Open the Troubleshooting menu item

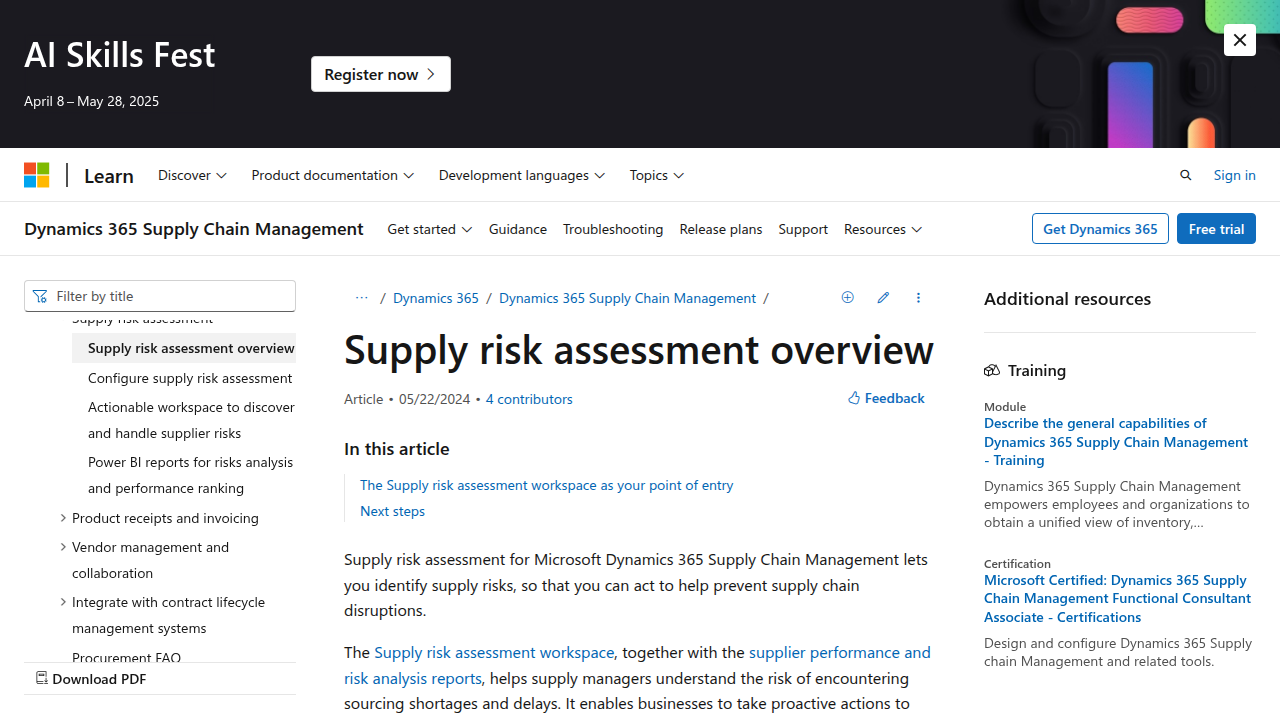coord(613,229)
